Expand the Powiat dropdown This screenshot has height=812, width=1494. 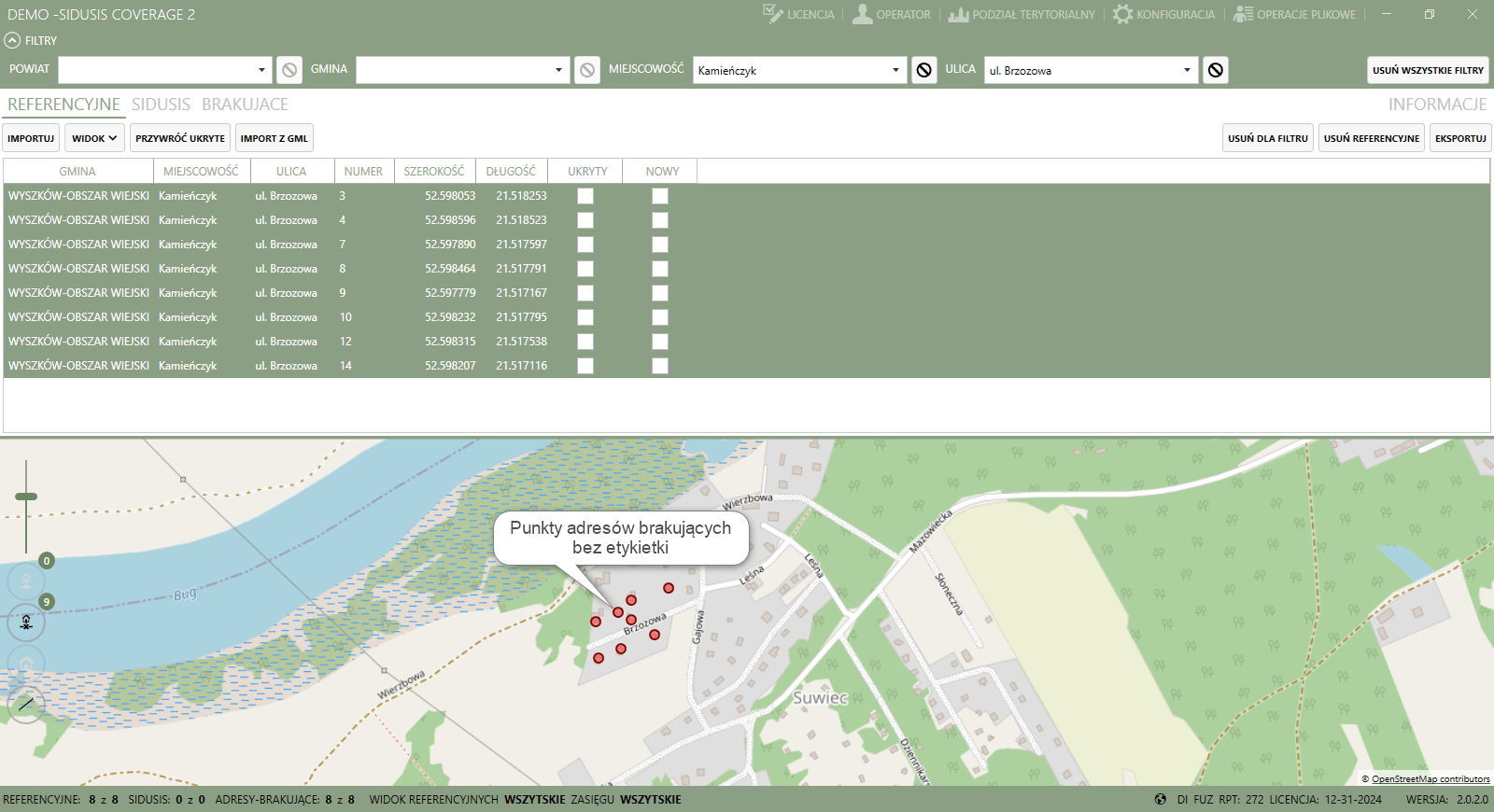tap(261, 70)
